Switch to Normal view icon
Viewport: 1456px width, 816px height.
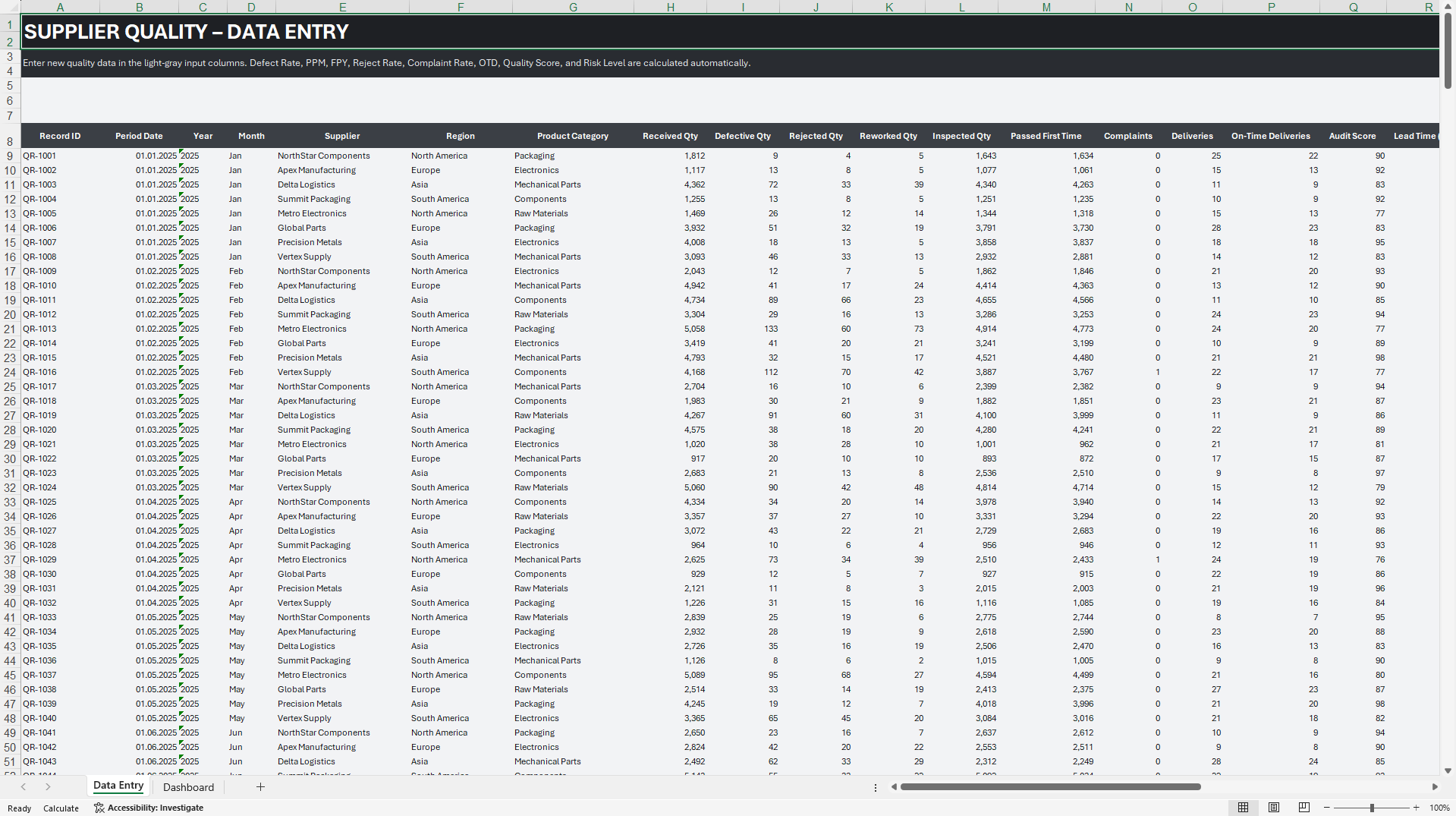[x=1243, y=808]
